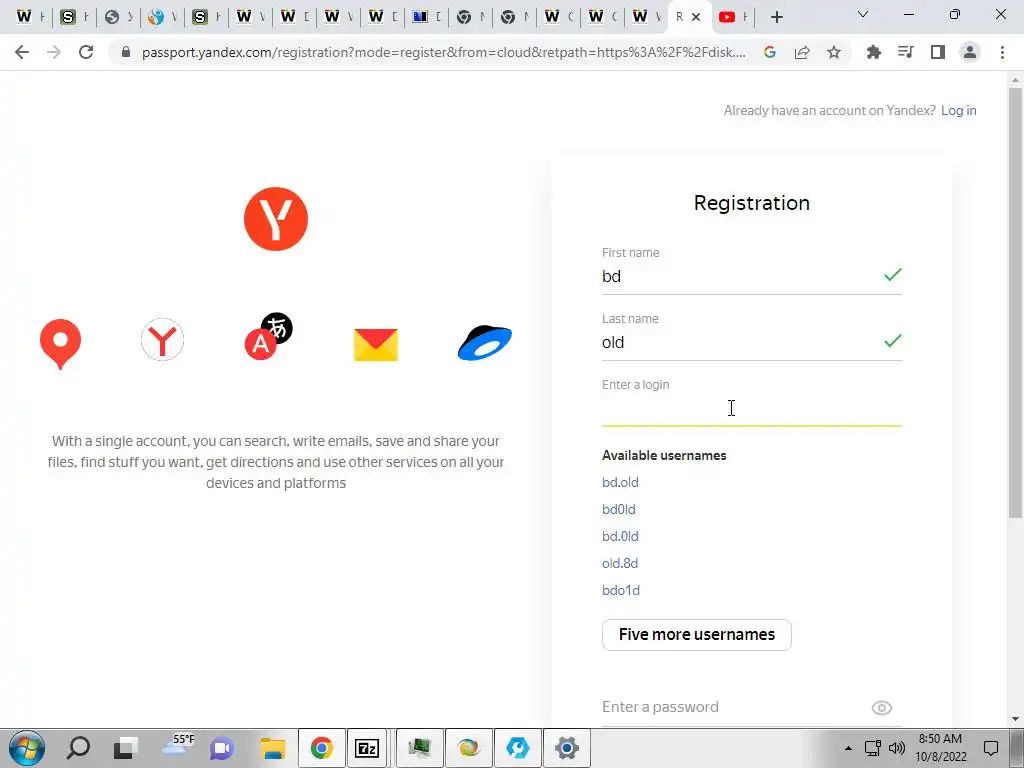
Task: Bookmark this page with the star
Action: [834, 52]
